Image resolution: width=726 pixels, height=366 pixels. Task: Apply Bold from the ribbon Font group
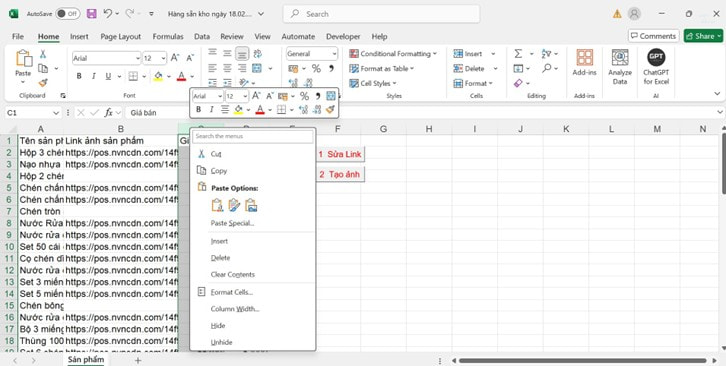tap(79, 76)
